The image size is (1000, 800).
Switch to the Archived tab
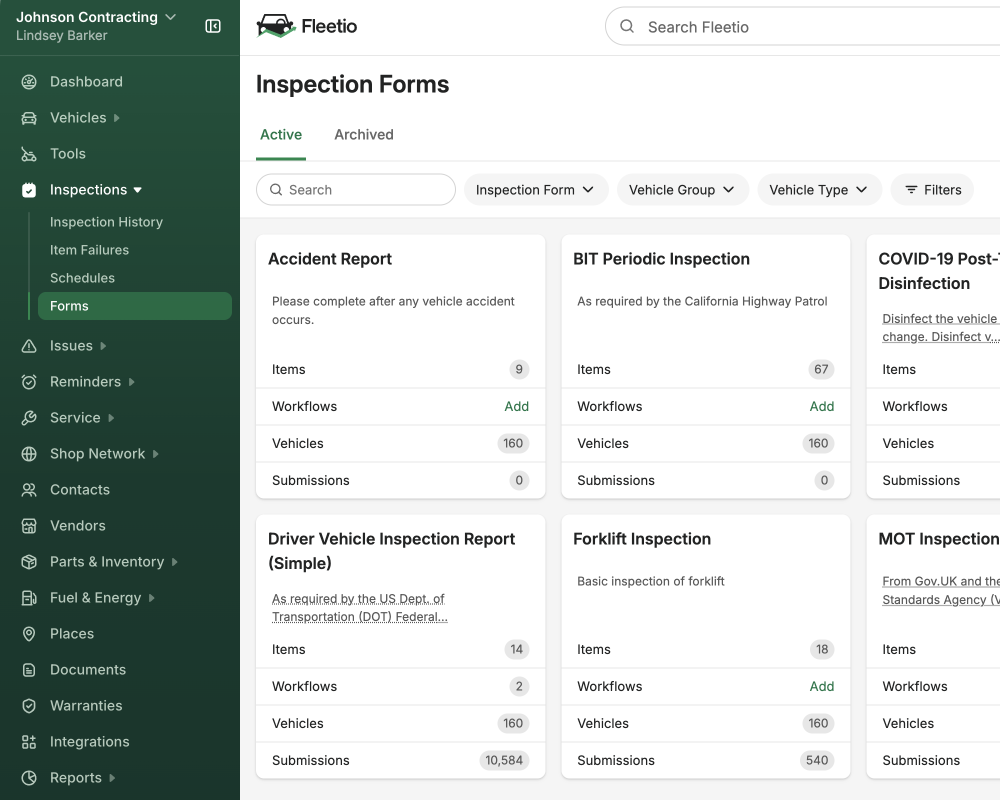(364, 135)
